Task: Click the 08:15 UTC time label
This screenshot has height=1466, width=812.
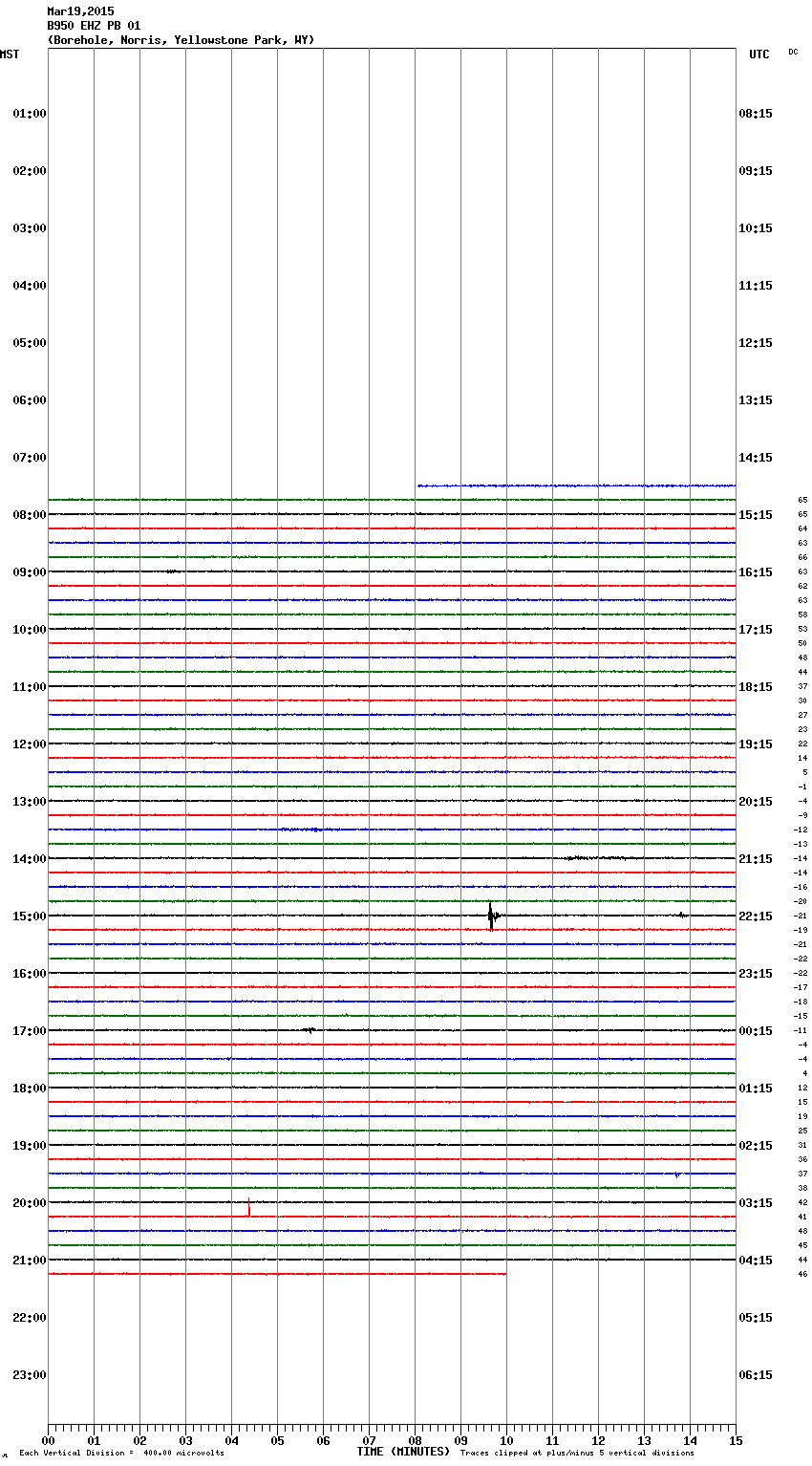Action: (x=756, y=114)
